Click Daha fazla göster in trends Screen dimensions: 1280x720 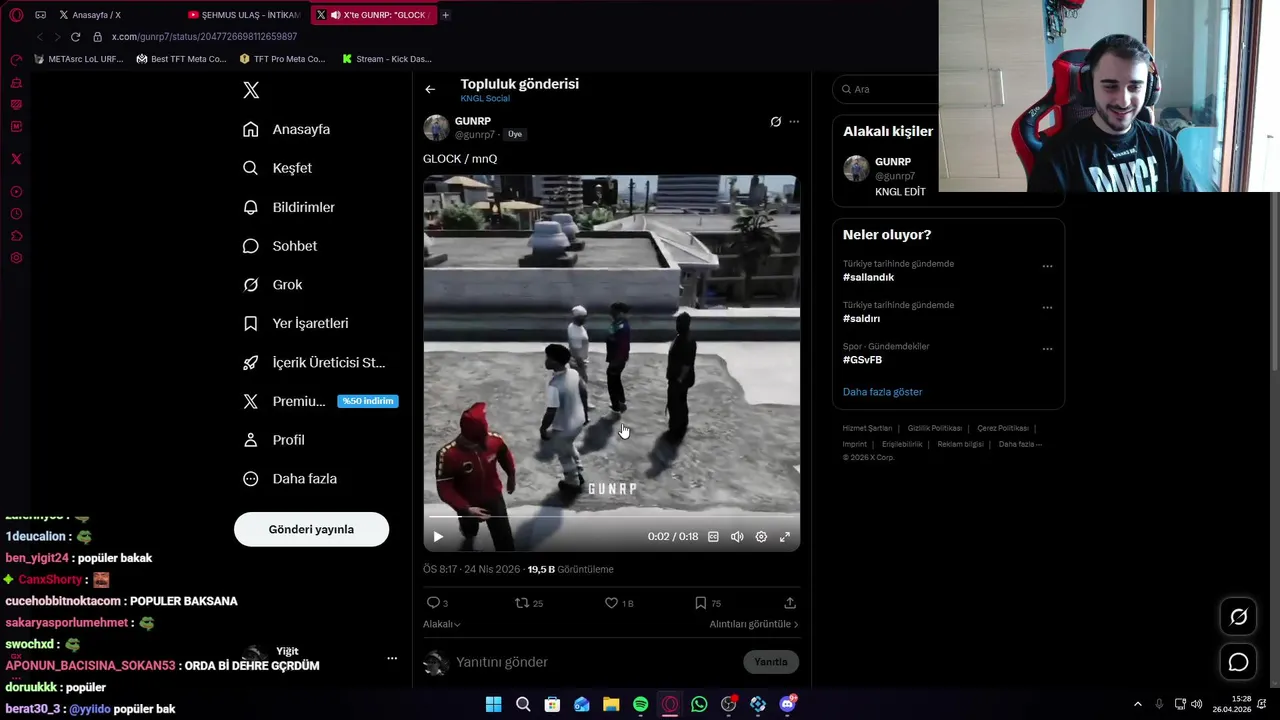pos(882,392)
